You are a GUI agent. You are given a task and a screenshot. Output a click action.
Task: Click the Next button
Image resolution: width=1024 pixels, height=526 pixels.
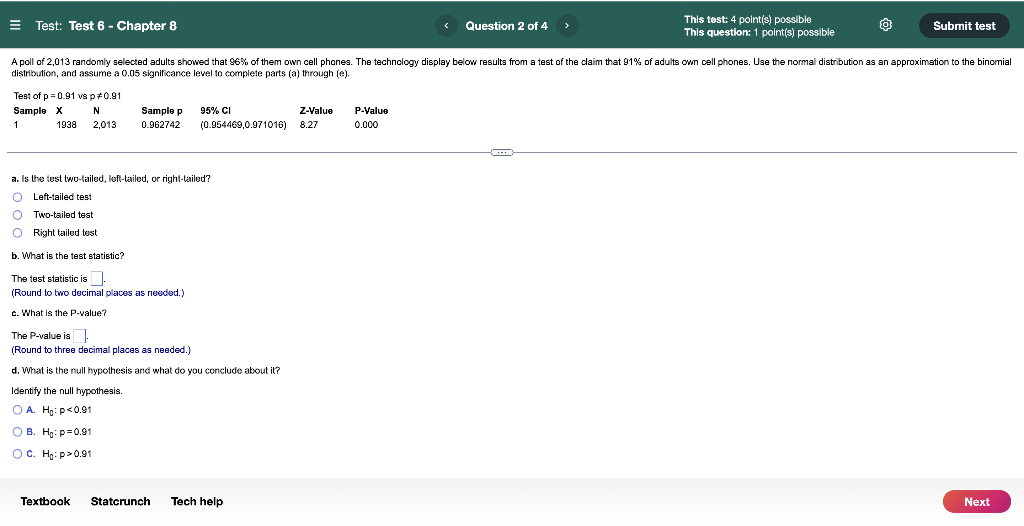coord(976,502)
